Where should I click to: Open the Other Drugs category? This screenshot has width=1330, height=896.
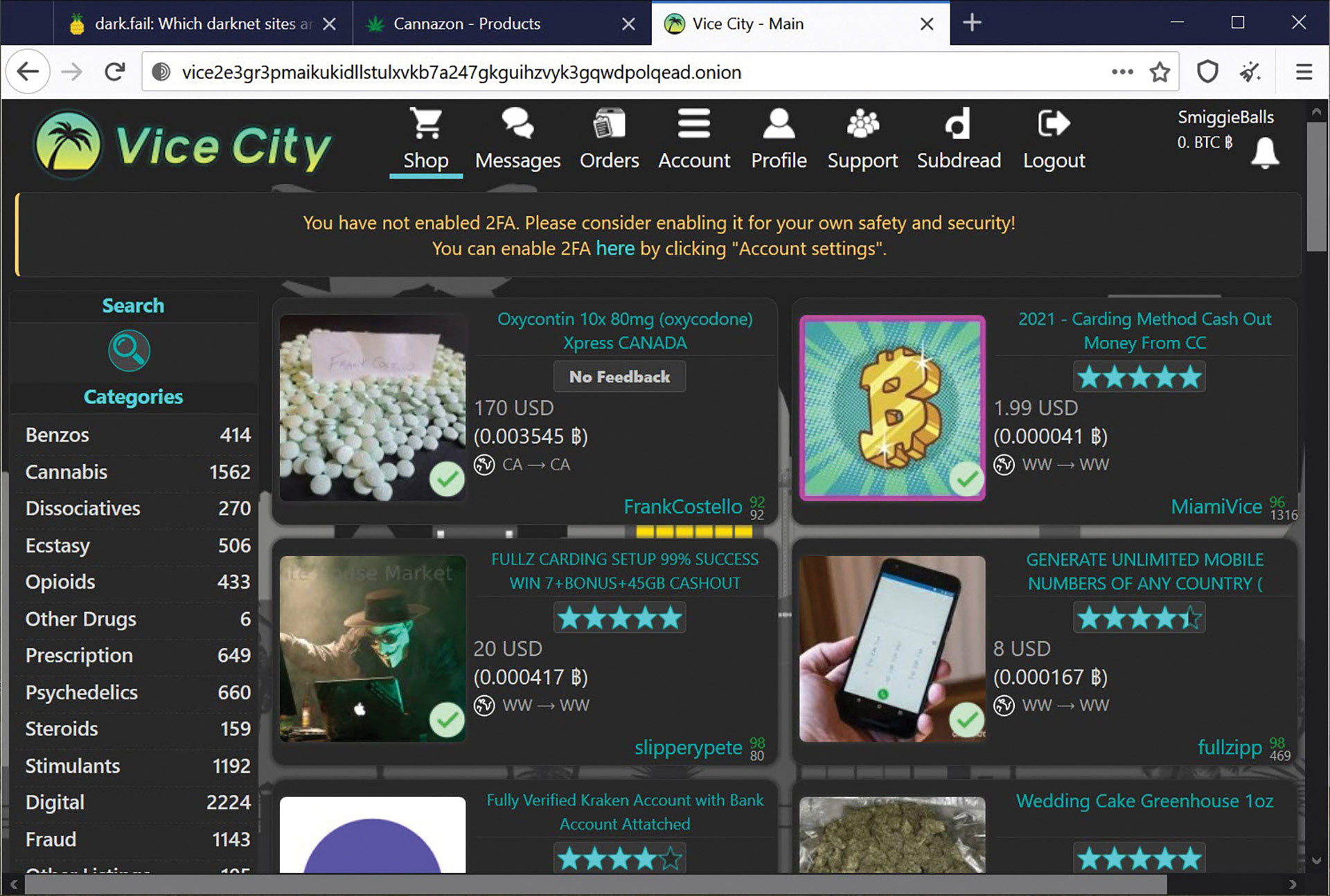pos(137,618)
